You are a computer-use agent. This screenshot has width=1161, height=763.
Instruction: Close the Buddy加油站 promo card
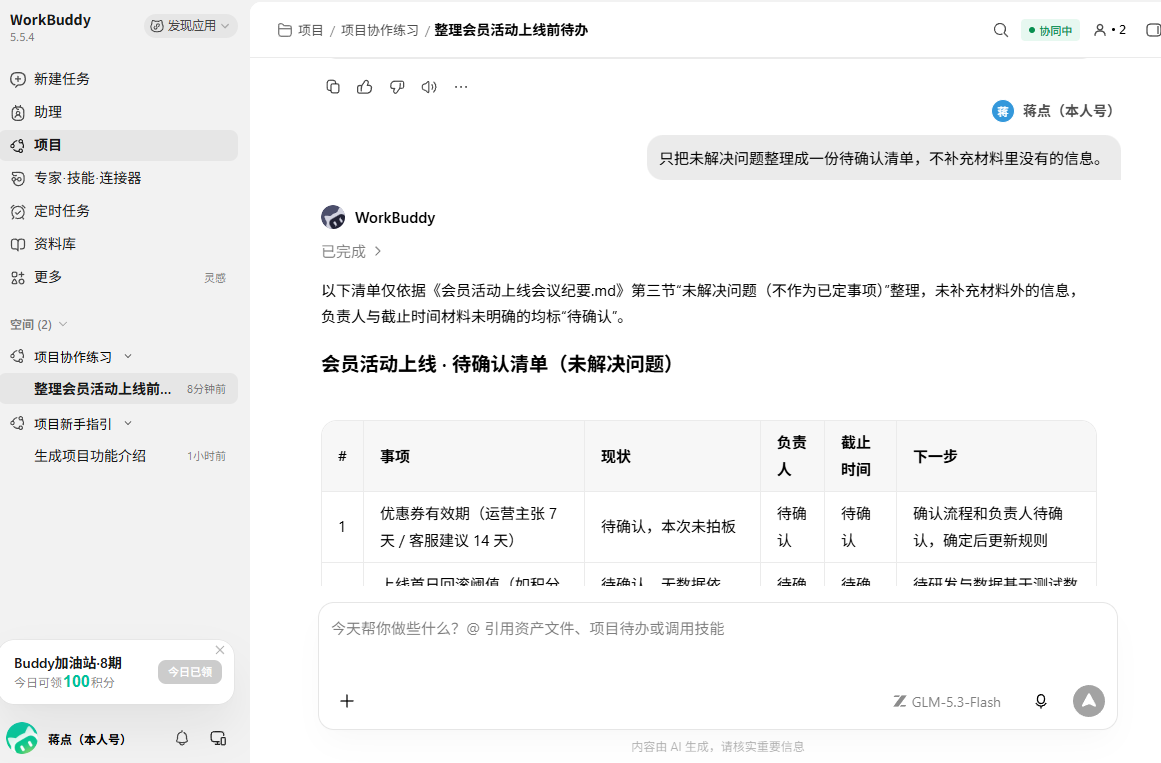click(220, 650)
